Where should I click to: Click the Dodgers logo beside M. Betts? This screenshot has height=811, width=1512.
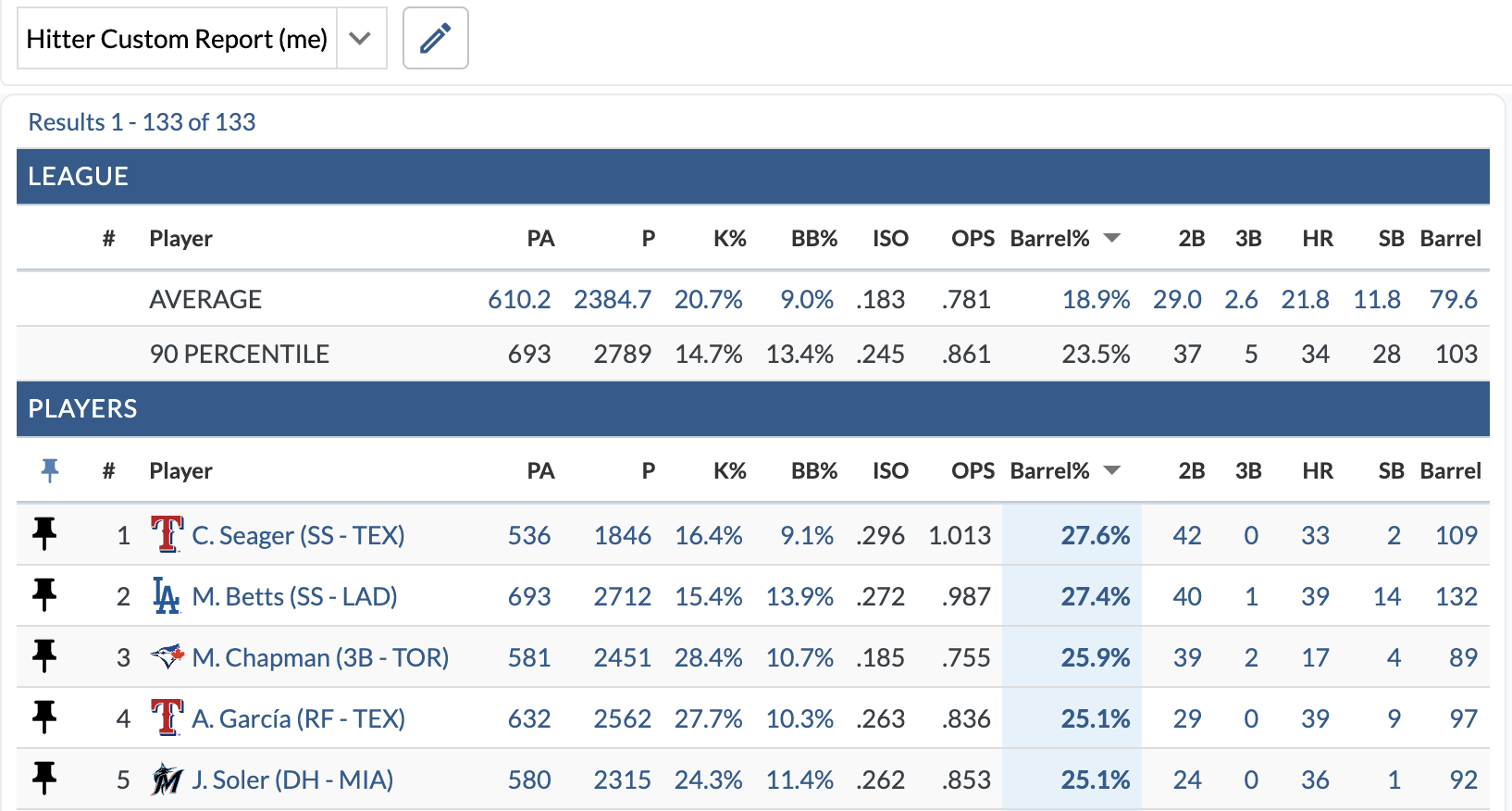point(167,595)
